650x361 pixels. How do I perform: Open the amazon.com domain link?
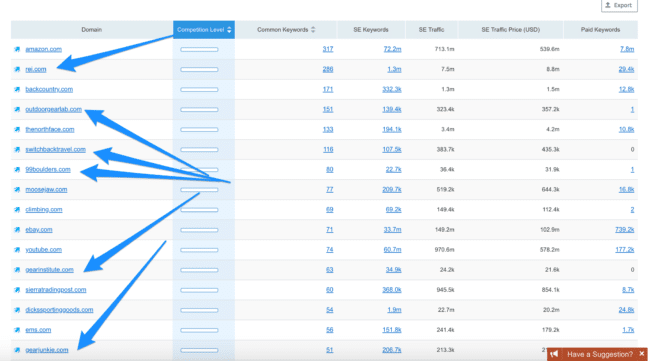[44, 49]
